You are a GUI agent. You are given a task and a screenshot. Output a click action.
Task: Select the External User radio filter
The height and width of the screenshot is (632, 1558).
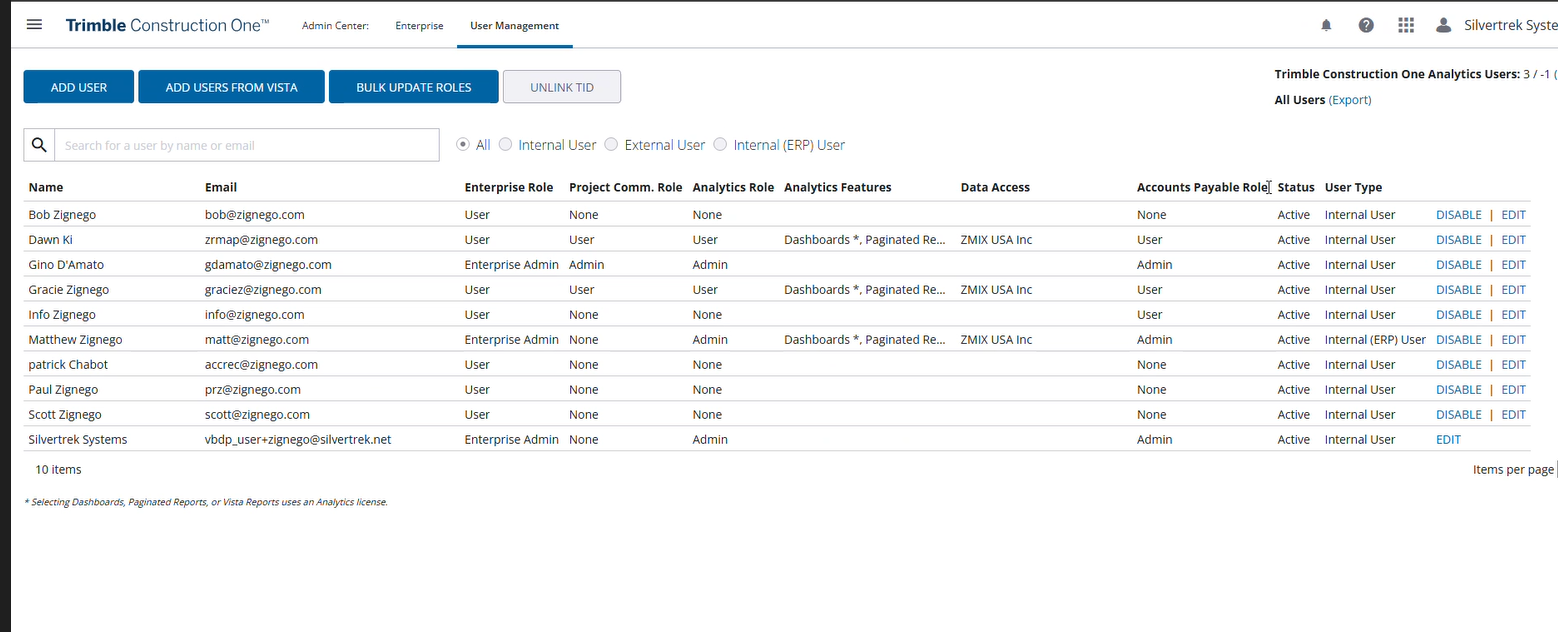[x=611, y=145]
